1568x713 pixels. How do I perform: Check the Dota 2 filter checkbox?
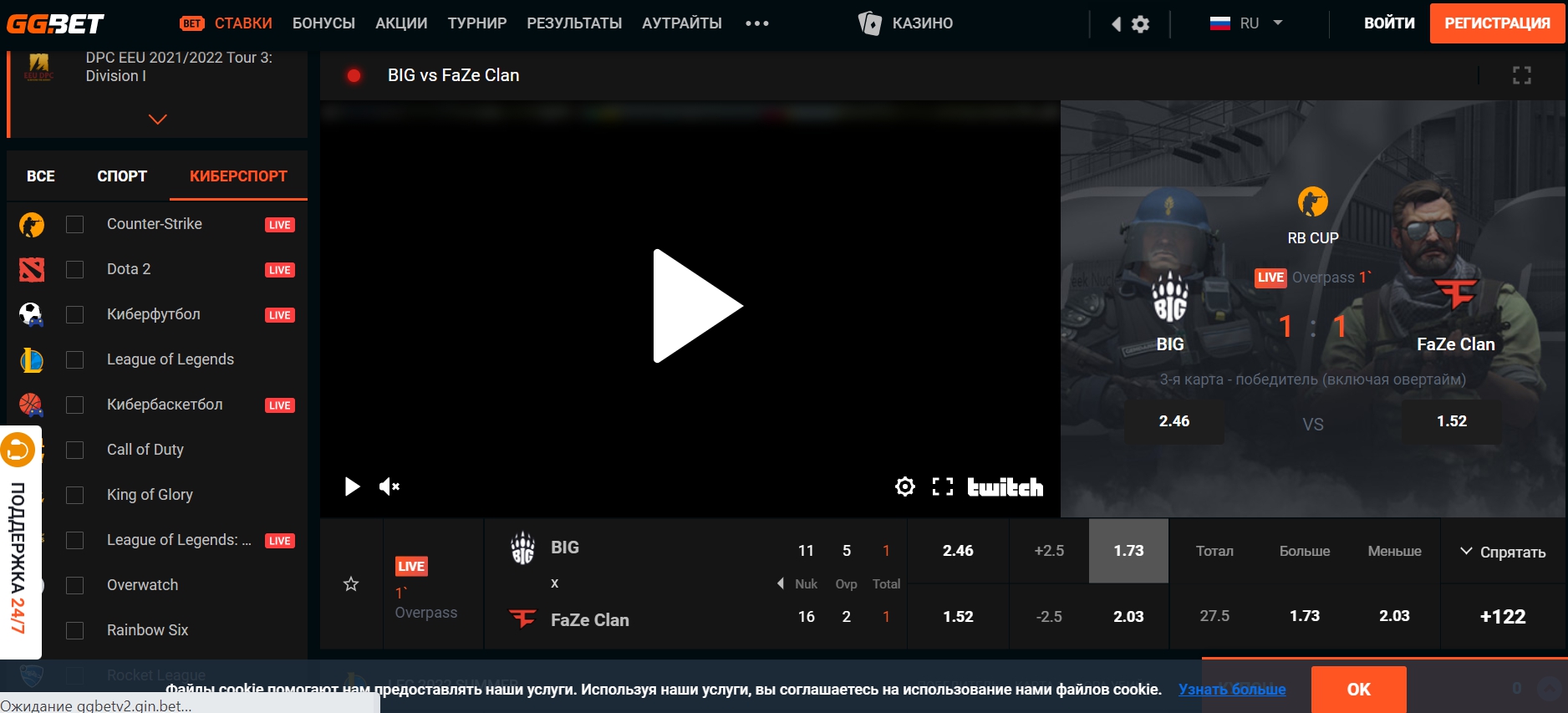(75, 270)
